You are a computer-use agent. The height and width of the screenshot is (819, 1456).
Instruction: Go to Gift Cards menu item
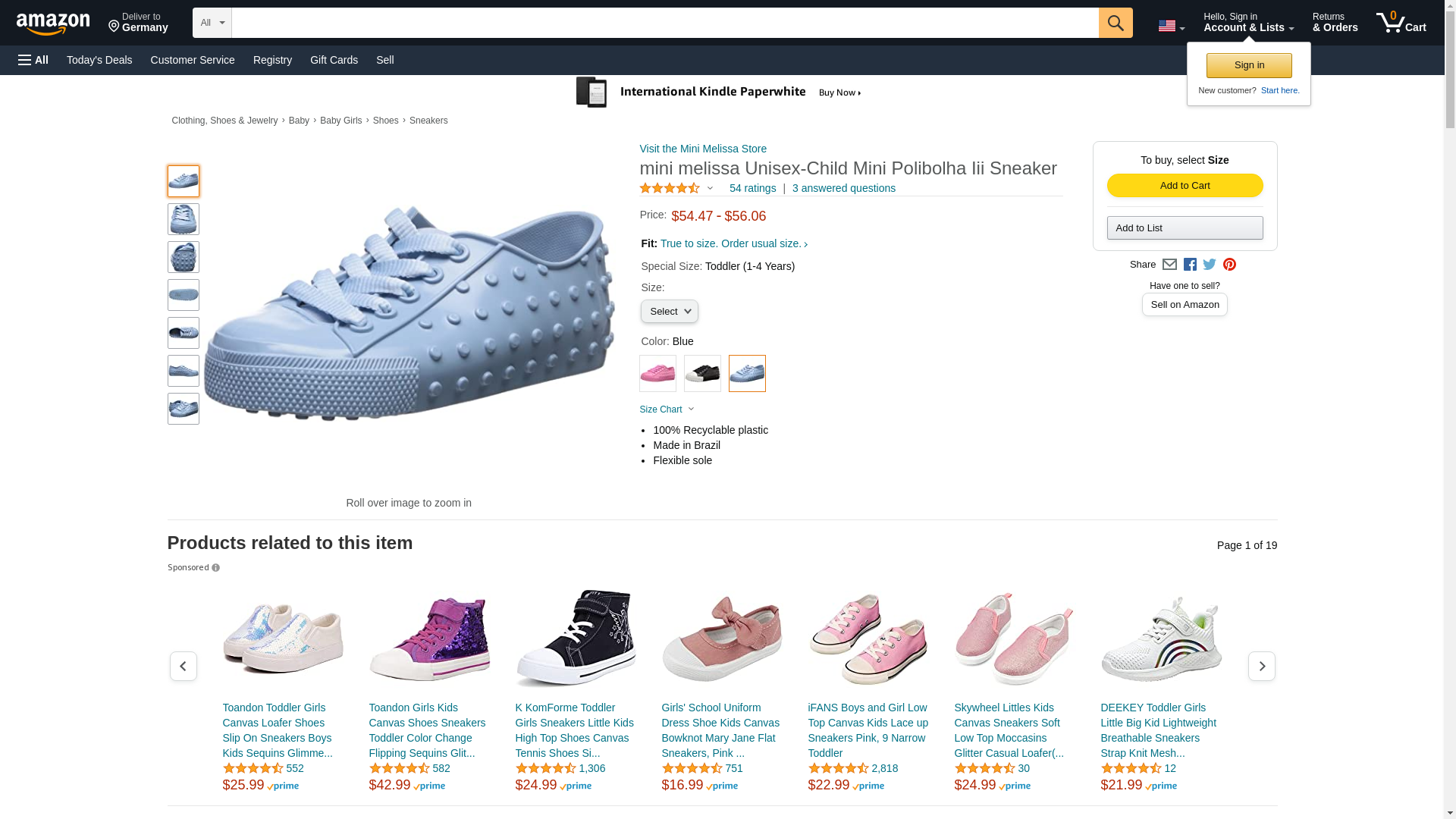334,60
